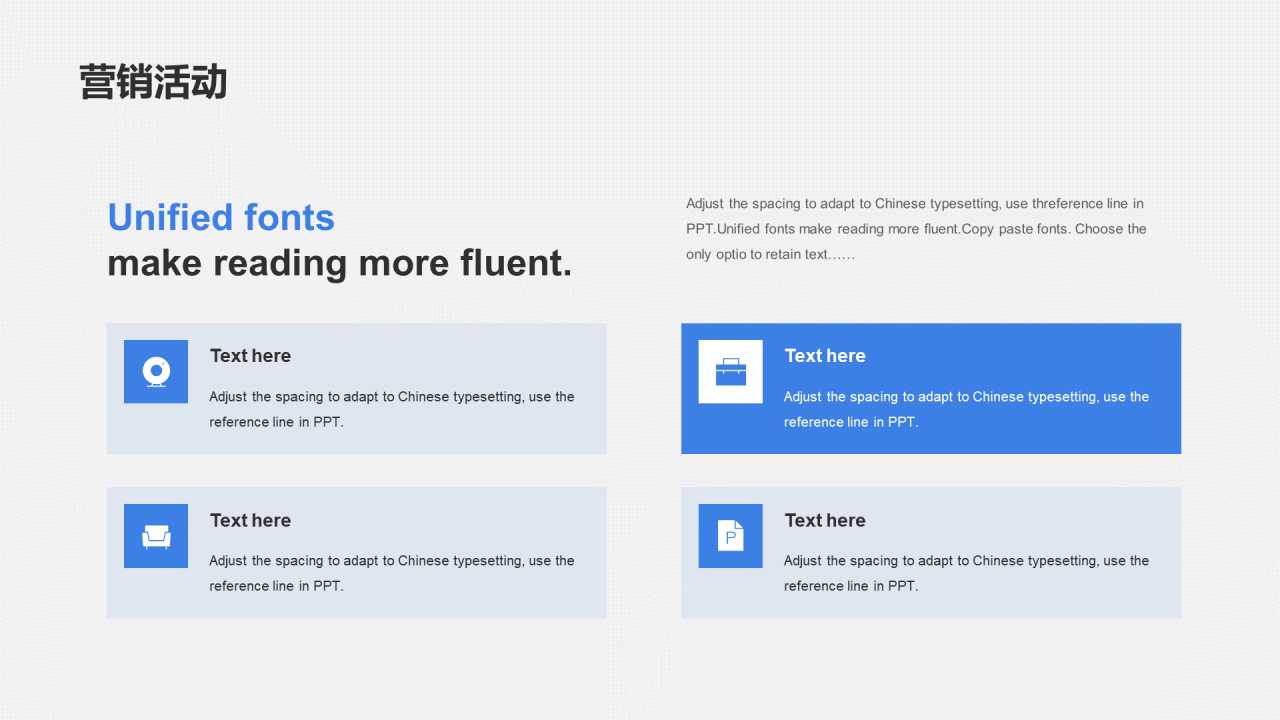The width and height of the screenshot is (1280, 720).
Task: Click the briefcase icon in the blue card
Action: (731, 372)
